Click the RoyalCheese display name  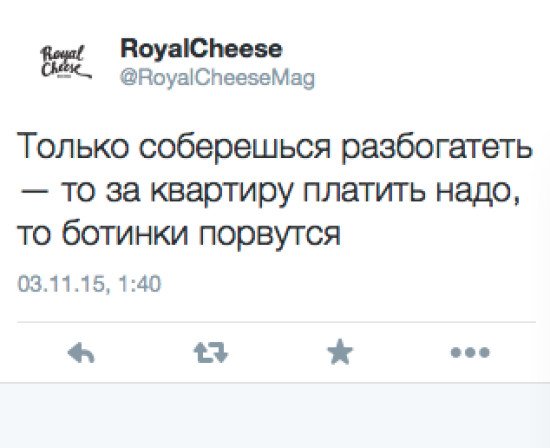(201, 49)
